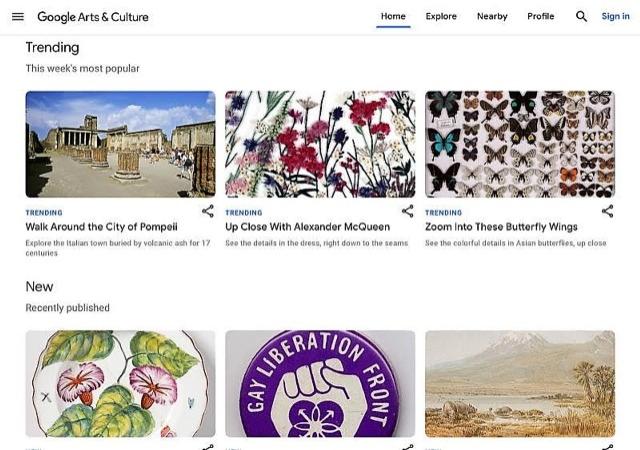Screen dimensions: 640x450
Task: Click the butterfly collection thumbnail
Action: pyautogui.click(x=520, y=144)
